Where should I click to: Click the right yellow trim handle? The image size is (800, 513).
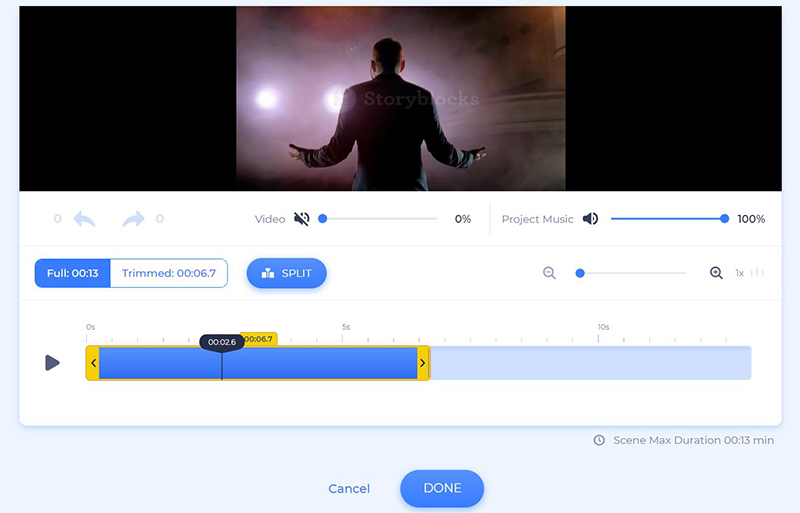(x=423, y=363)
